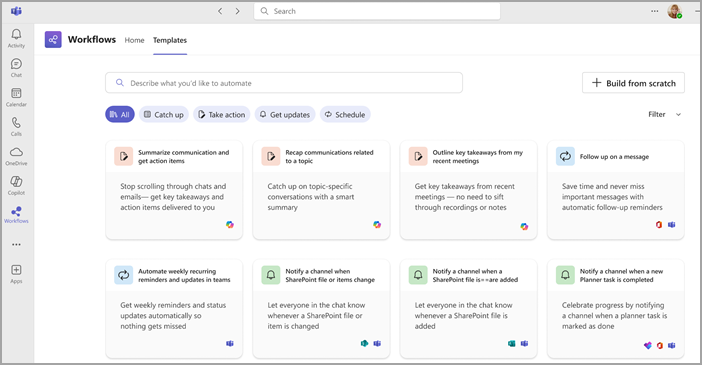Click Office badge on Follow up card
This screenshot has height=365, width=702.
659,225
